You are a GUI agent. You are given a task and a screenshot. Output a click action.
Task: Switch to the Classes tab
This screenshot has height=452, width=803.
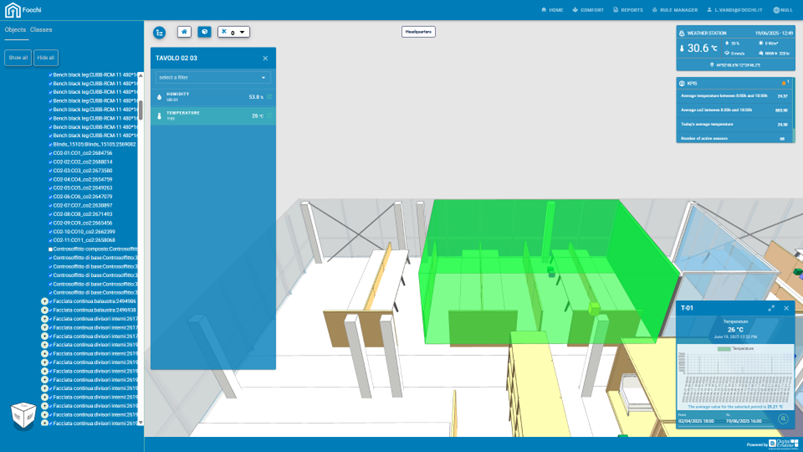[41, 29]
